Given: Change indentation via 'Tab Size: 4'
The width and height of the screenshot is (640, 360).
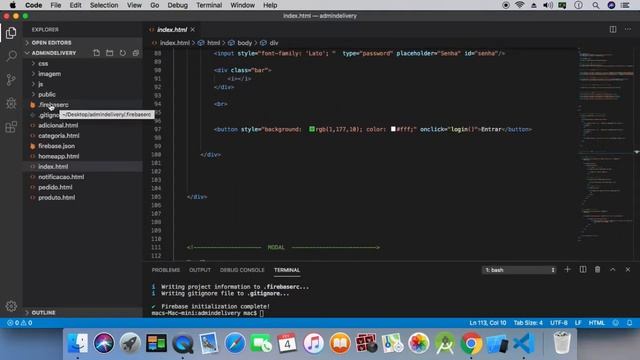Looking at the screenshot, I should click(528, 323).
